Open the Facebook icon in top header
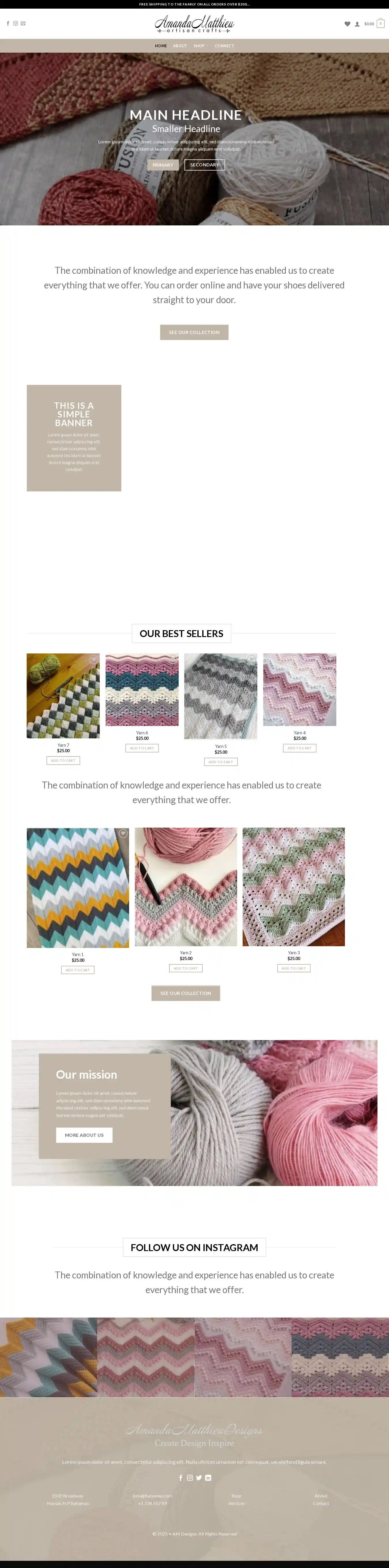The image size is (389, 1568). [x=8, y=24]
